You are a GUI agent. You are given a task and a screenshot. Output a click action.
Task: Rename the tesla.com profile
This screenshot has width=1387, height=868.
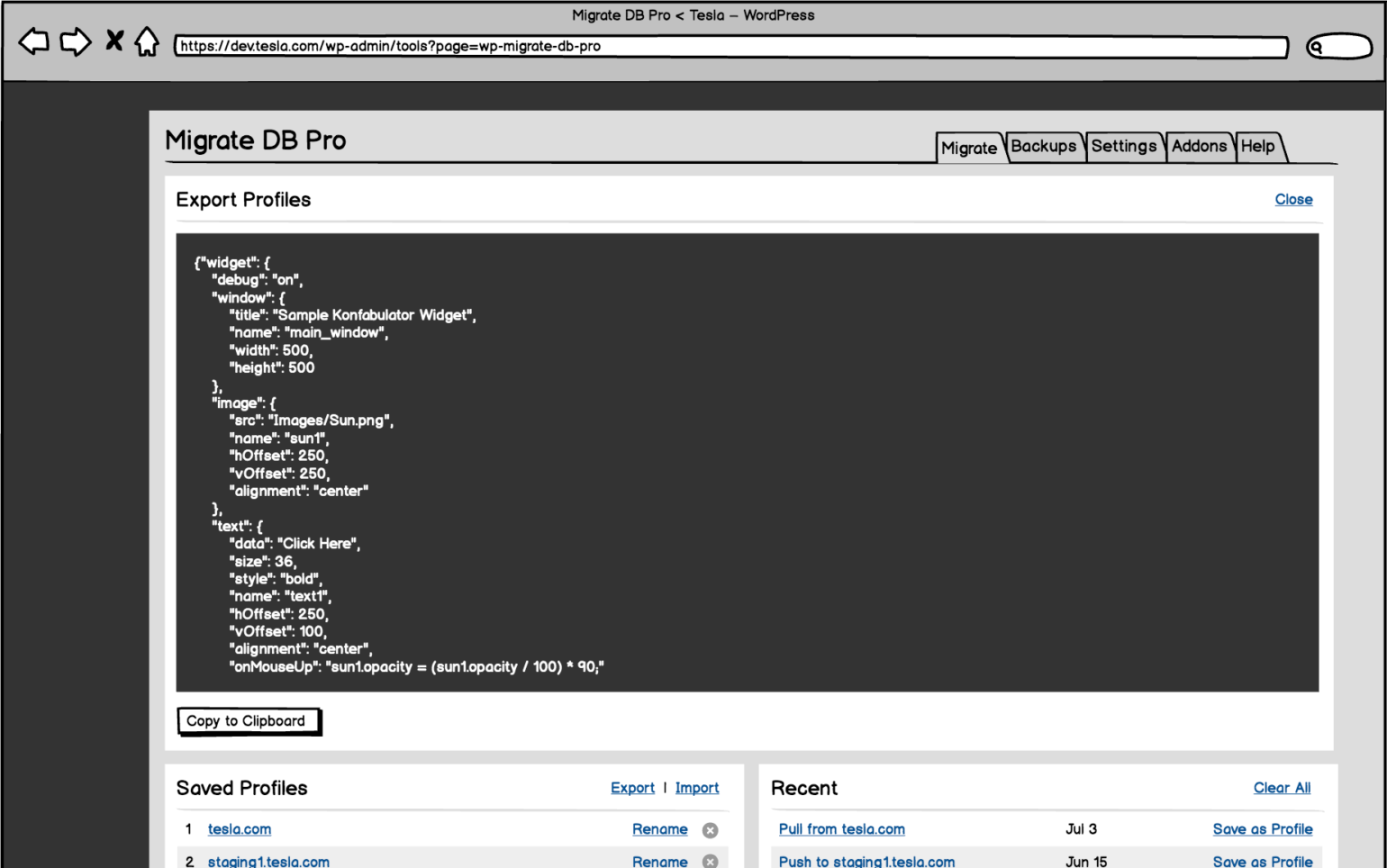point(659,829)
